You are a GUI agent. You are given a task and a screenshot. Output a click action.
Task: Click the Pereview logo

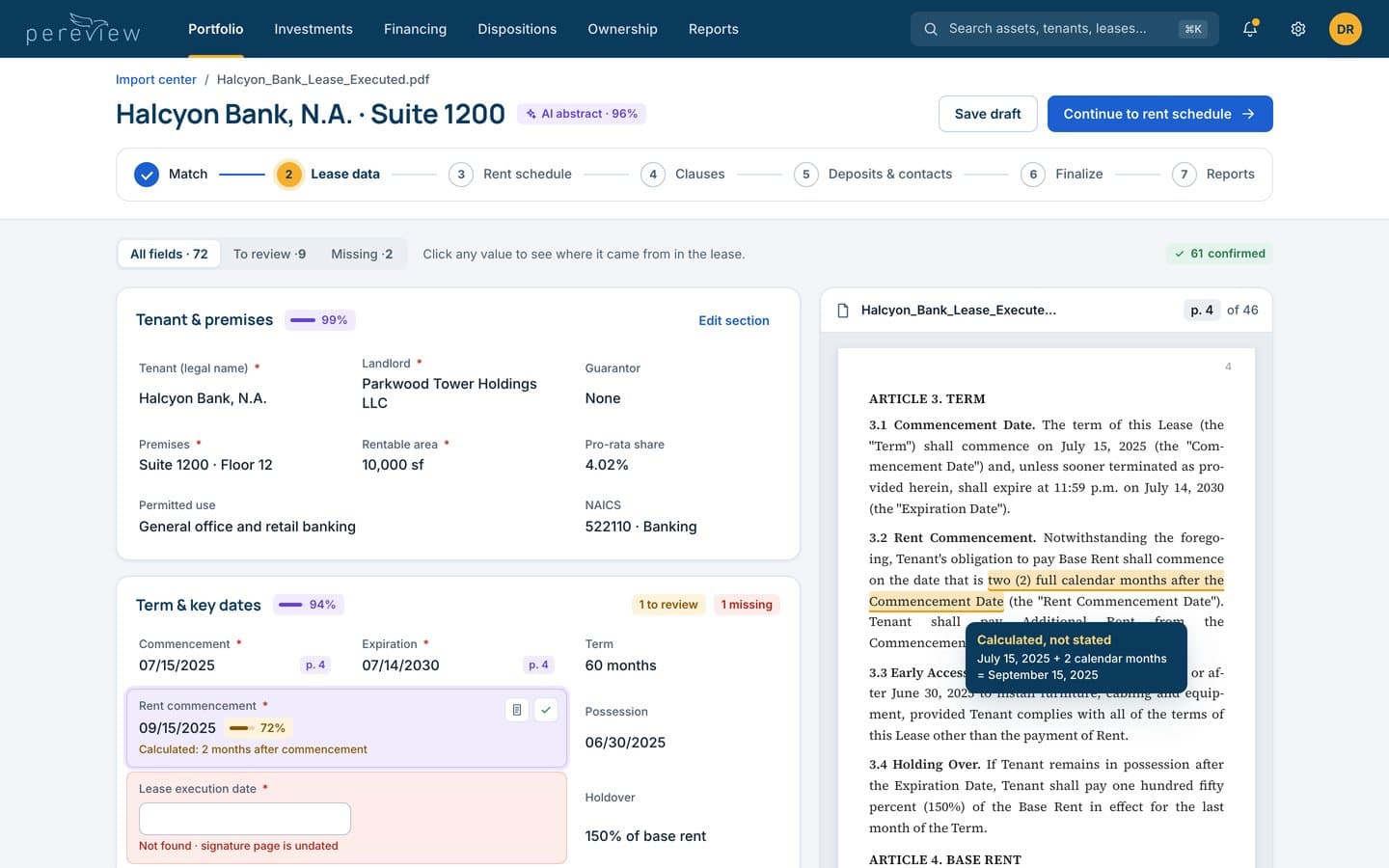[83, 29]
